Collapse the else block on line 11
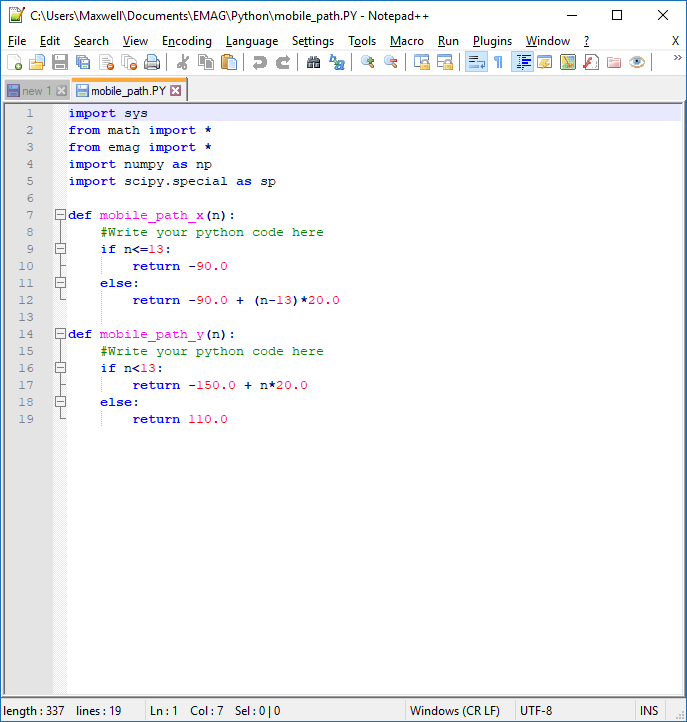687x722 pixels. (x=60, y=283)
